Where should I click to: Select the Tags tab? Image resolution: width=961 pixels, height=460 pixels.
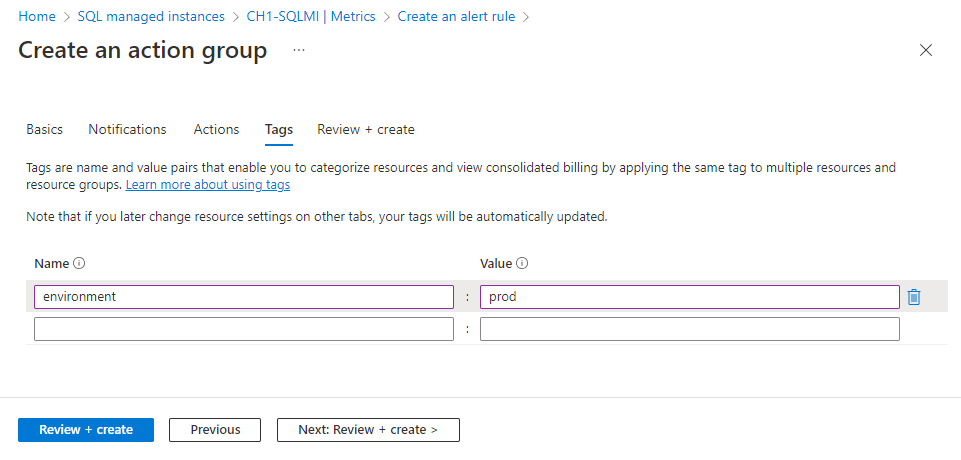pyautogui.click(x=279, y=130)
